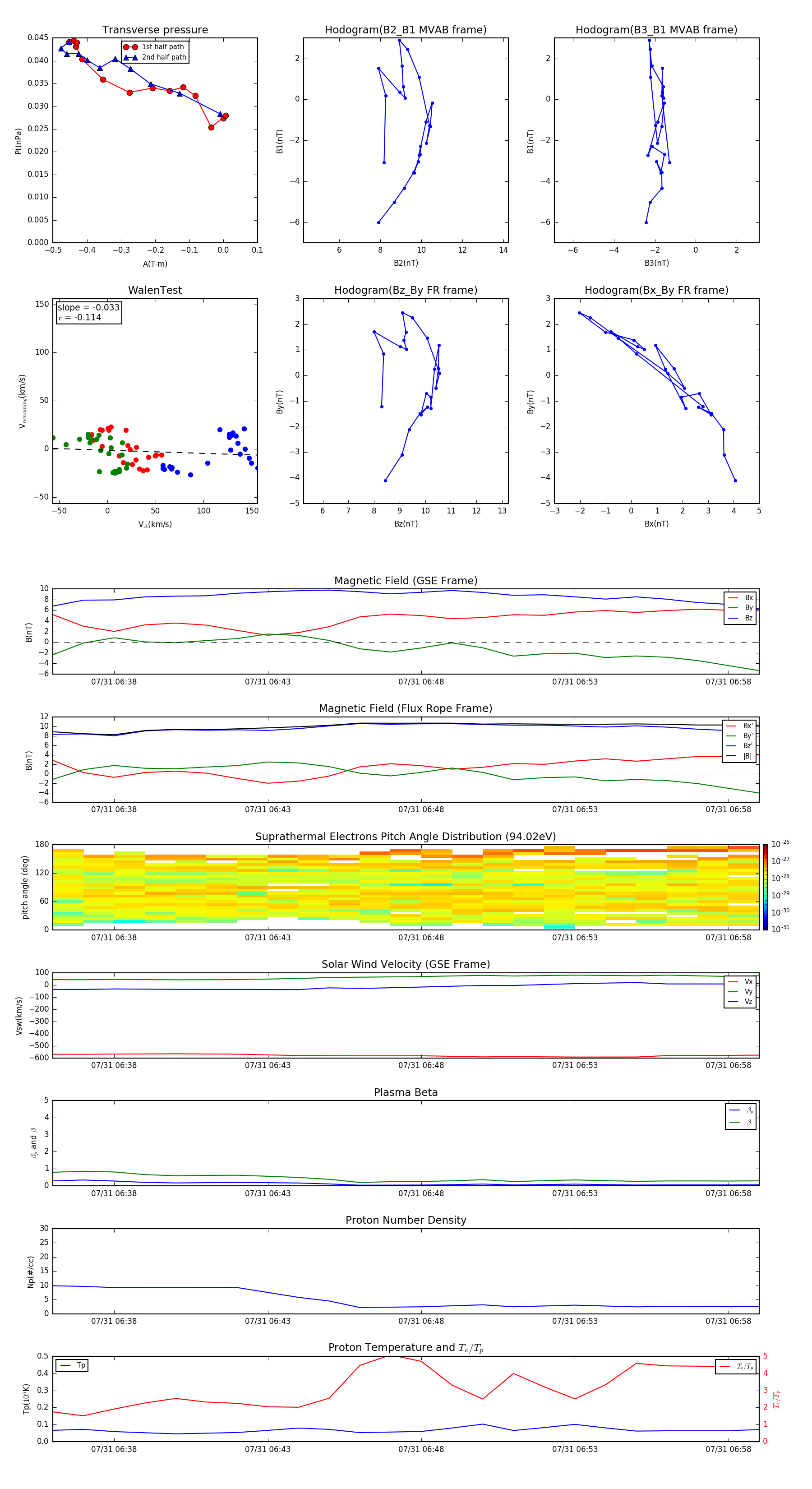The width and height of the screenshot is (812, 1489).
Task: Select the "1st half path" legend entry
Action: [154, 47]
